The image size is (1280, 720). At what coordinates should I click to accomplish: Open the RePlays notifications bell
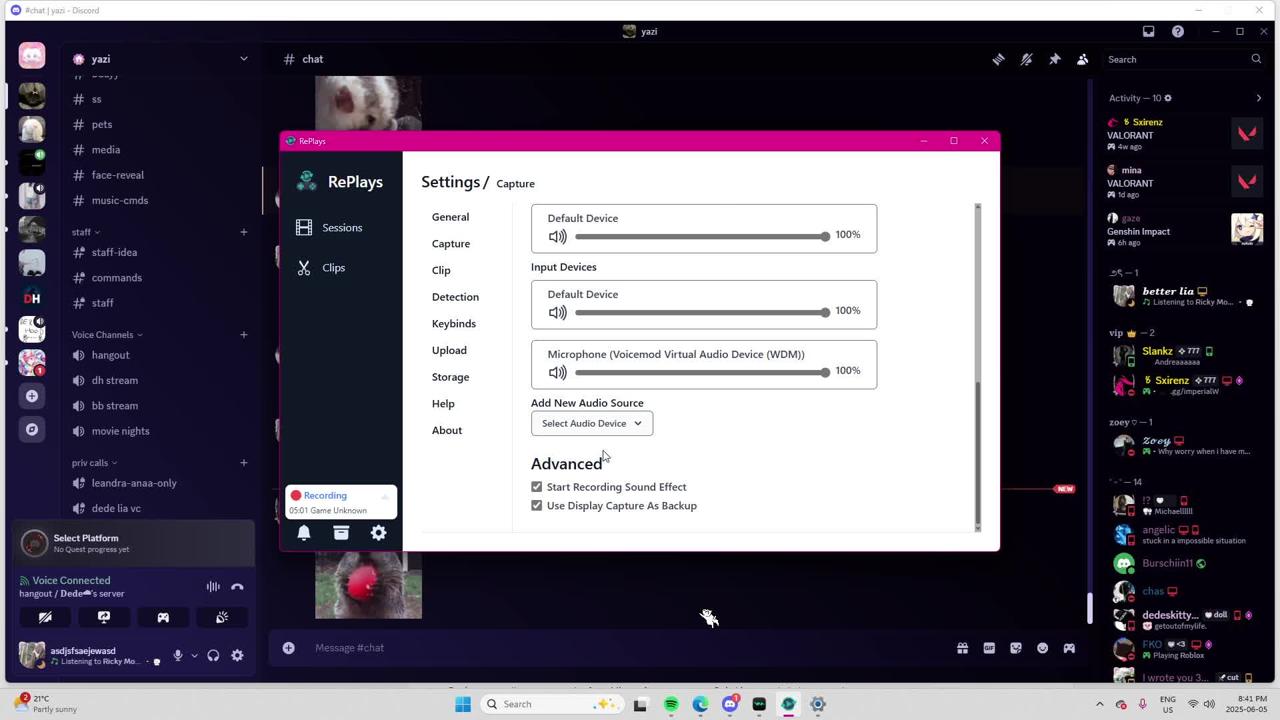point(304,533)
